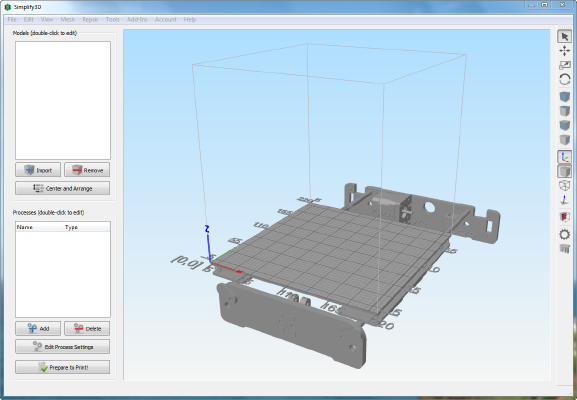
Task: Toggle point normals display
Action: tap(564, 200)
